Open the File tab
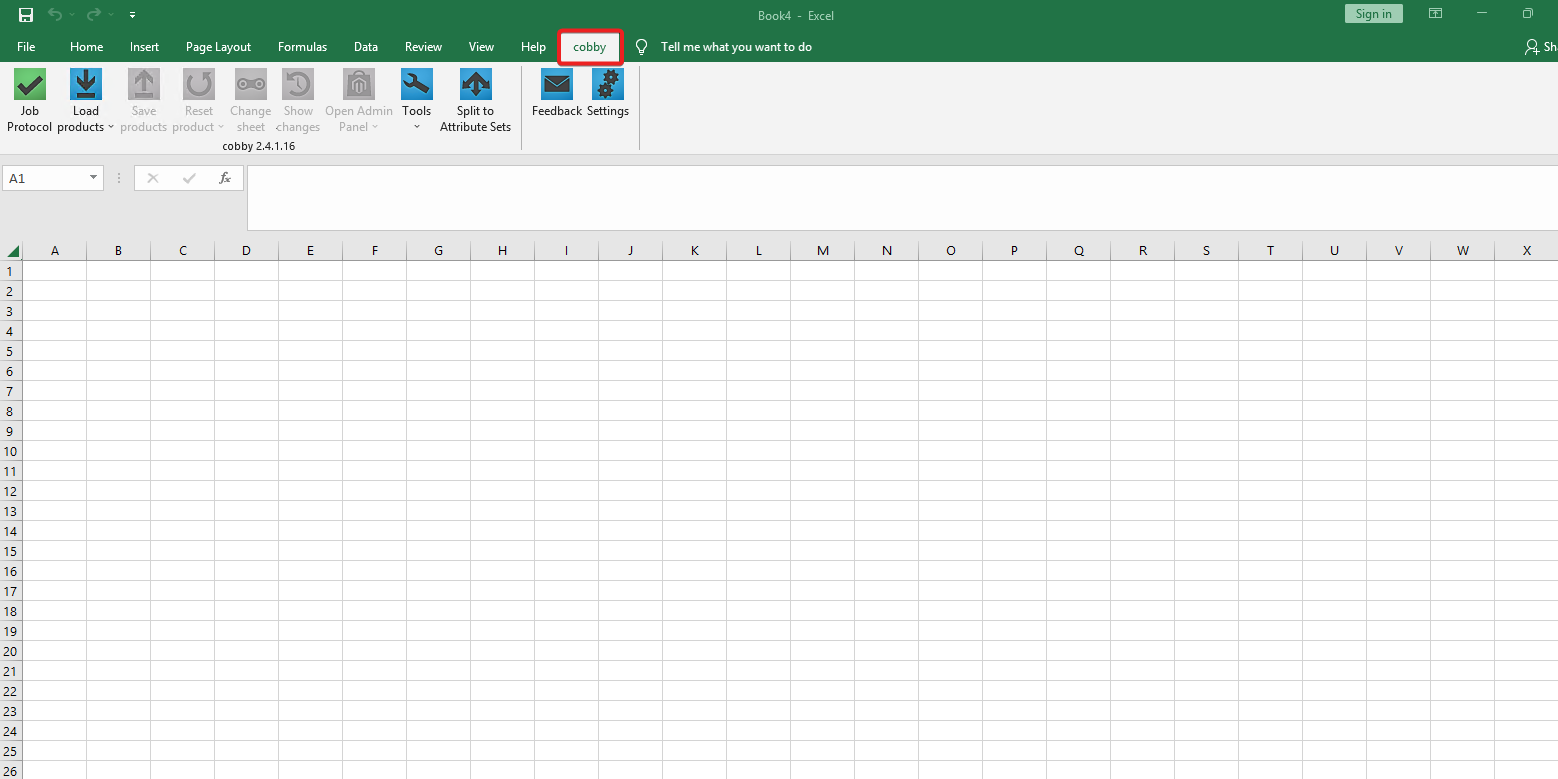This screenshot has width=1558, height=779. pos(26,47)
